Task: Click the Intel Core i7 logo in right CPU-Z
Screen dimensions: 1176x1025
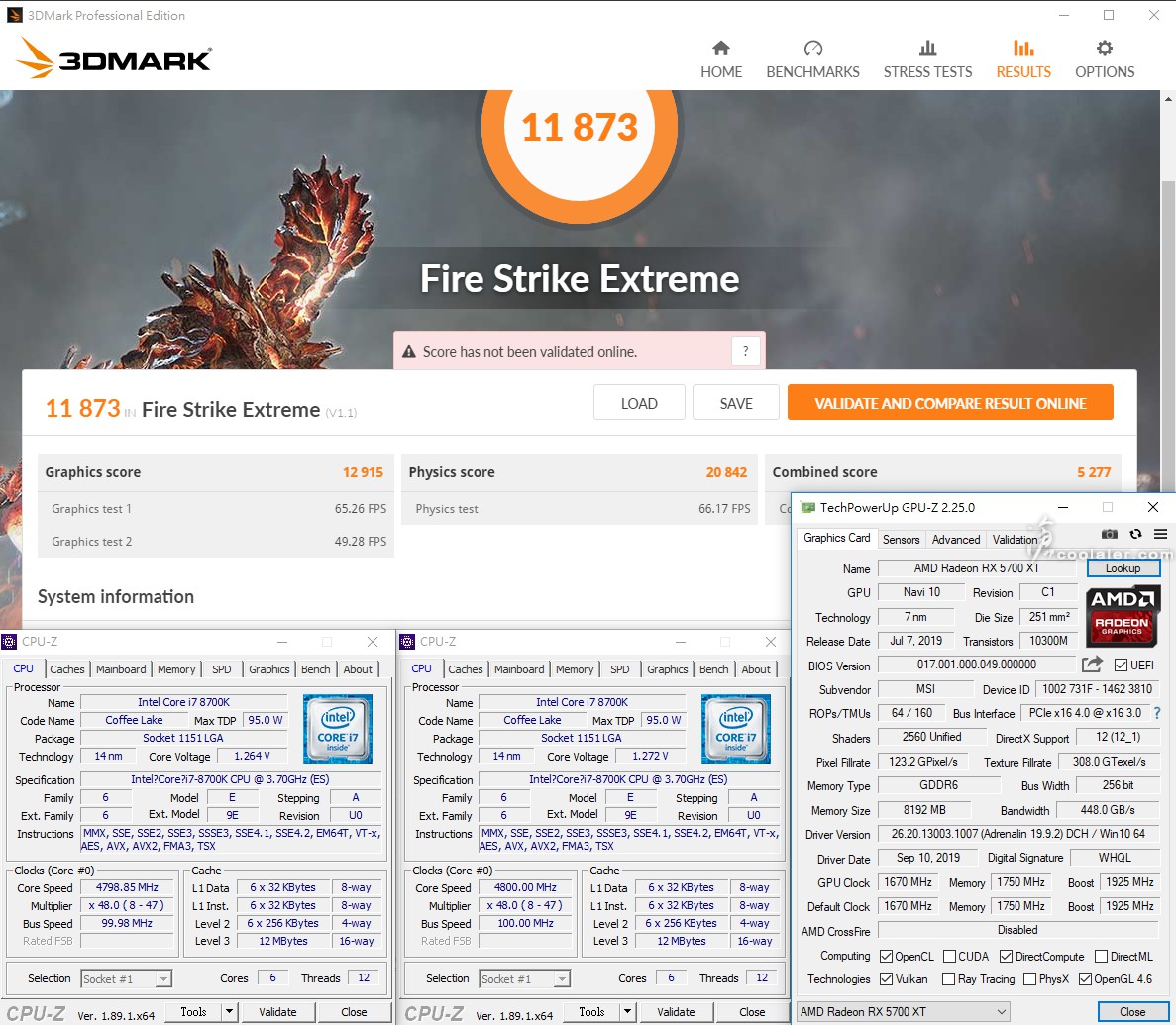Action: (x=736, y=728)
